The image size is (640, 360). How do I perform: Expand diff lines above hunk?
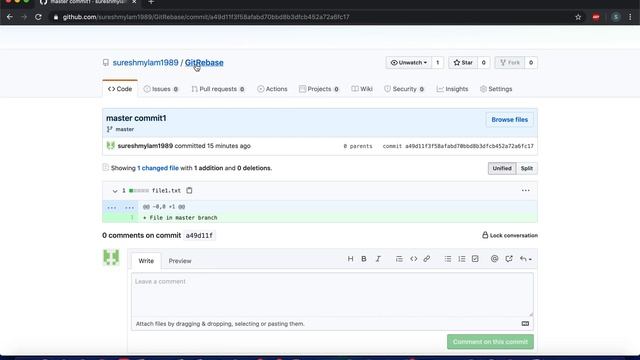(x=120, y=207)
